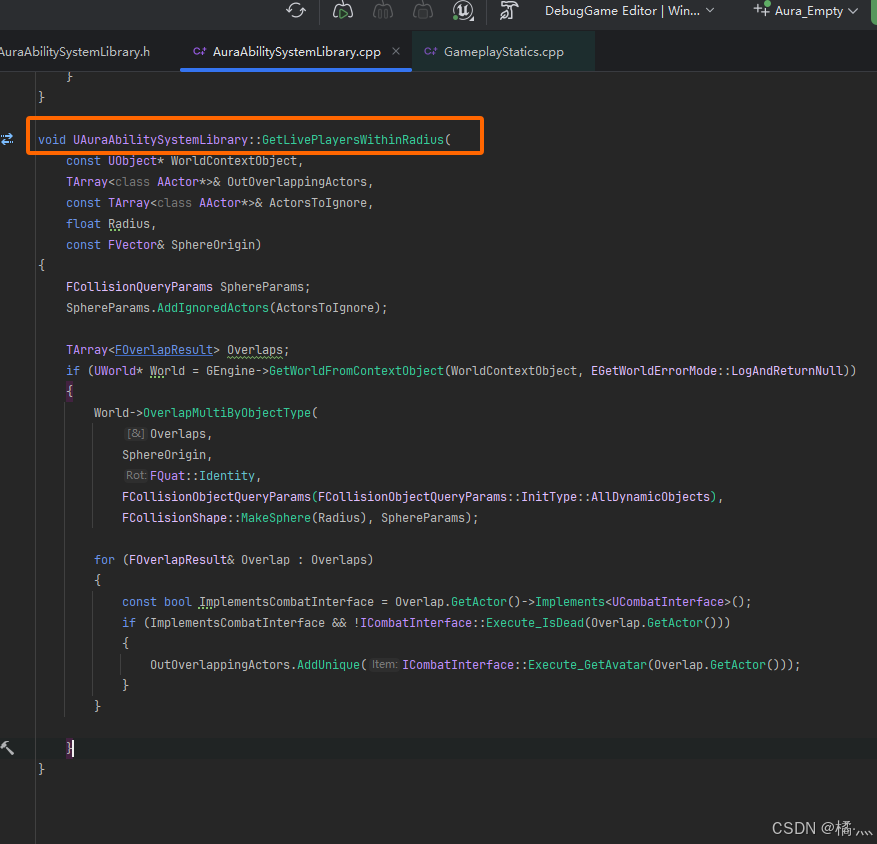Viewport: 877px width, 844px height.
Task: Click the [&] inlay hint before Overlaps
Action: click(135, 433)
